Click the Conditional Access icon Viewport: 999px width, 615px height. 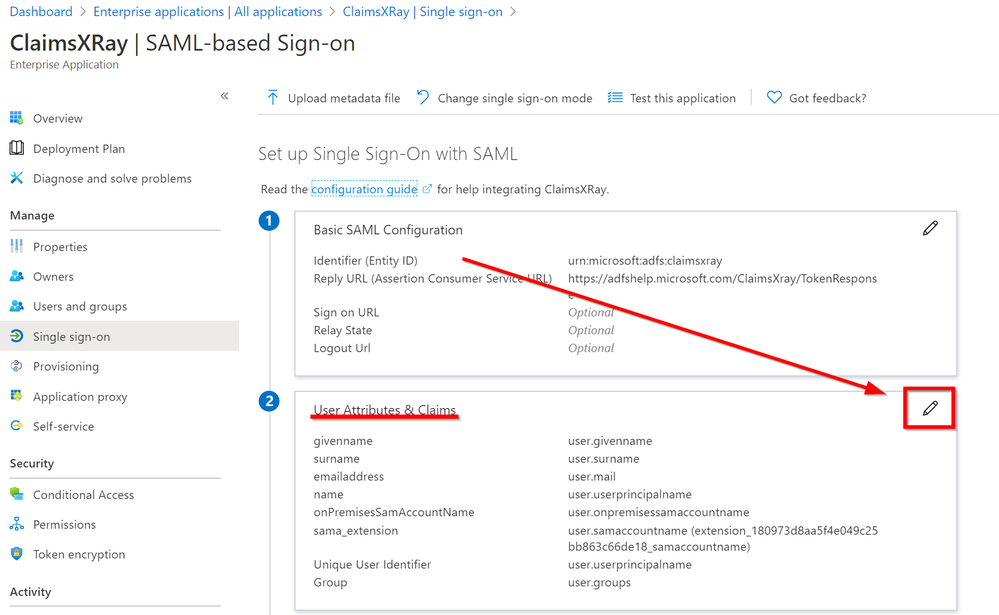coord(16,494)
